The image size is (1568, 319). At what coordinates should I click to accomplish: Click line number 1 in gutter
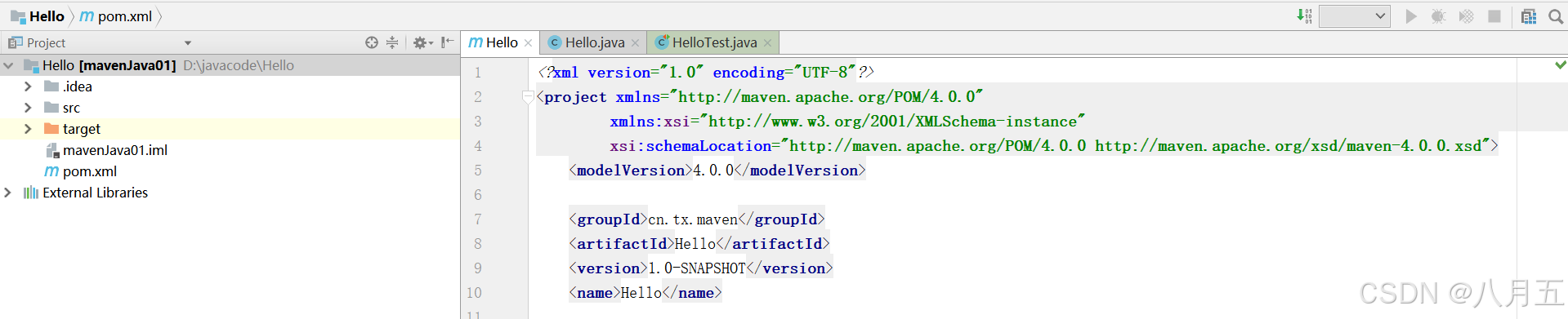[478, 73]
